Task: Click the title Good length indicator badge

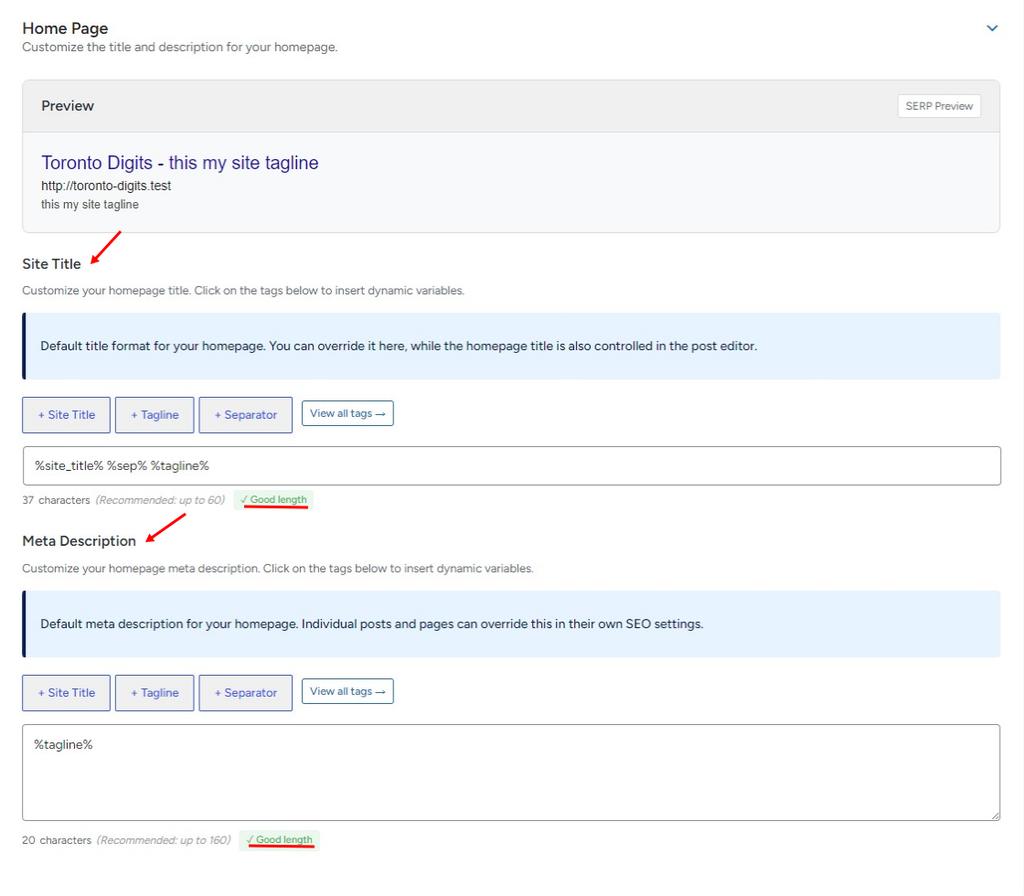Action: [273, 500]
